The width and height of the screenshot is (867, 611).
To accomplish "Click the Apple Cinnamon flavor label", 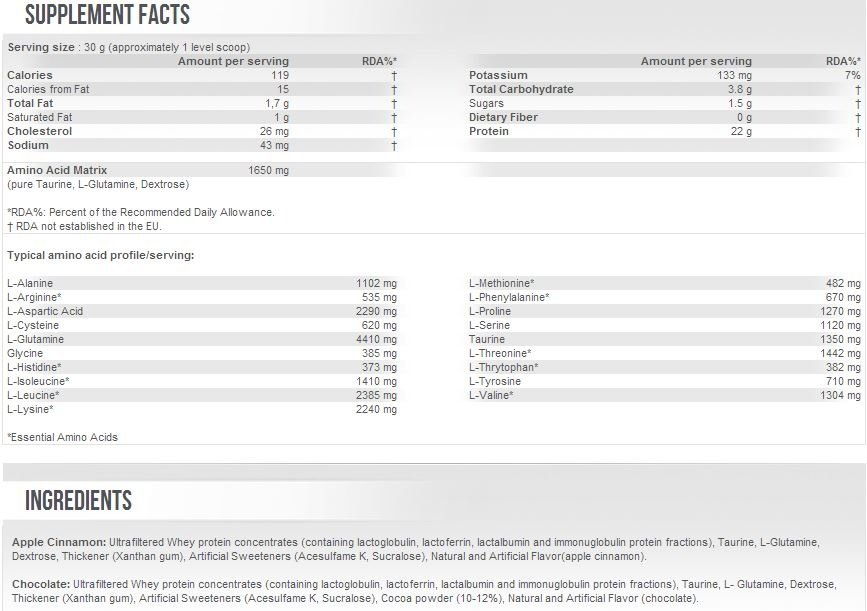I will coord(59,542).
